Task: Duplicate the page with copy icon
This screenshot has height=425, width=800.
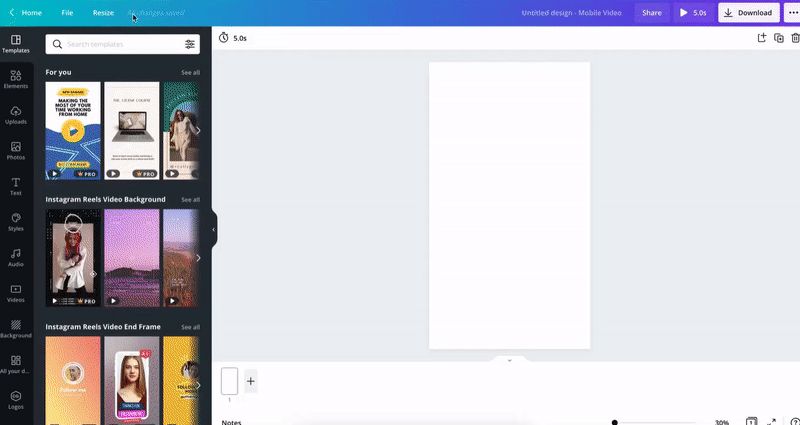Action: point(778,38)
